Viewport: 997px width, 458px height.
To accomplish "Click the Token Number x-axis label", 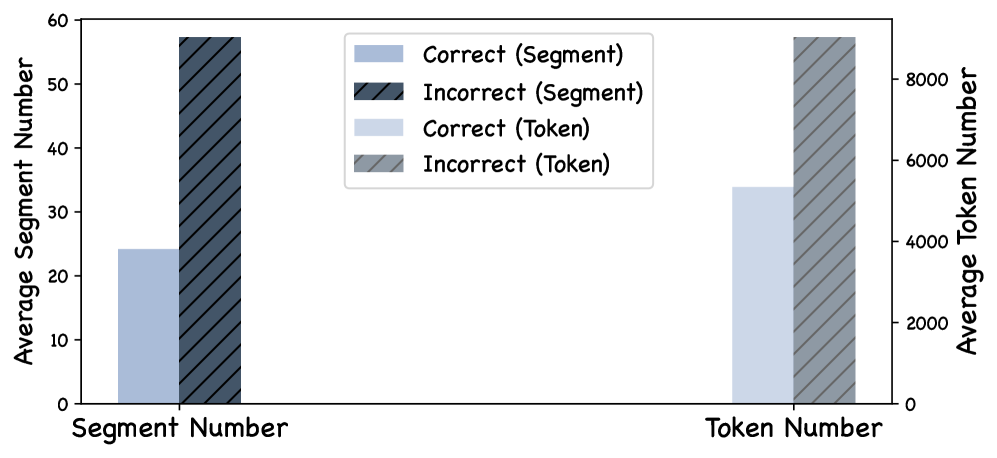I will 794,429.
